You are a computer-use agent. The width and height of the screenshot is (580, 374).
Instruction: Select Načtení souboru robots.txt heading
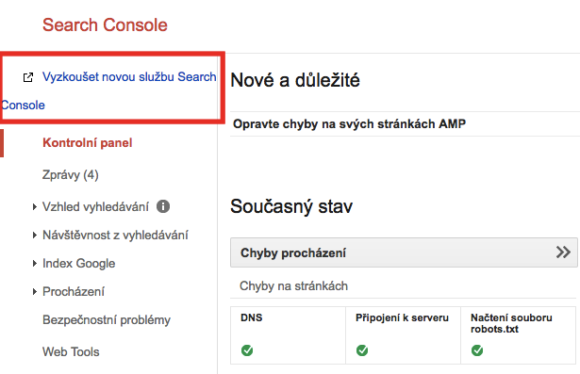pyautogui.click(x=511, y=323)
